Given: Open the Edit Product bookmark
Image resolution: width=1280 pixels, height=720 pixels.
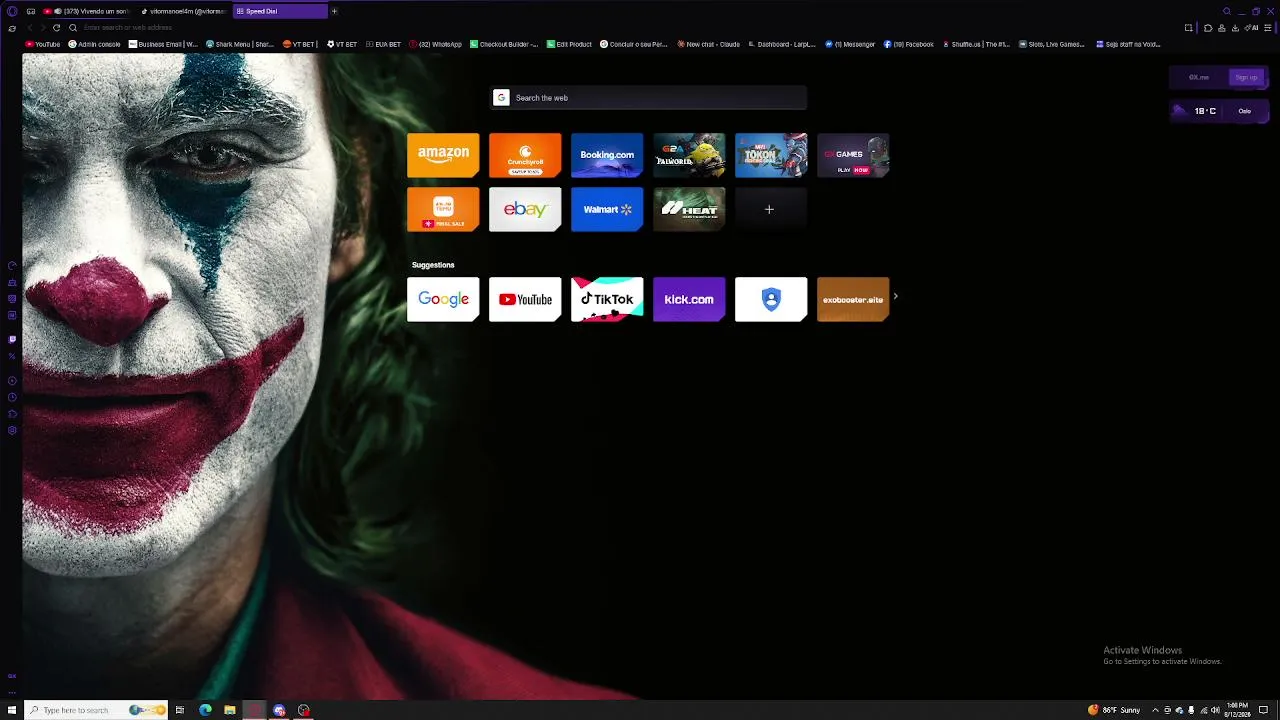Looking at the screenshot, I should (569, 44).
